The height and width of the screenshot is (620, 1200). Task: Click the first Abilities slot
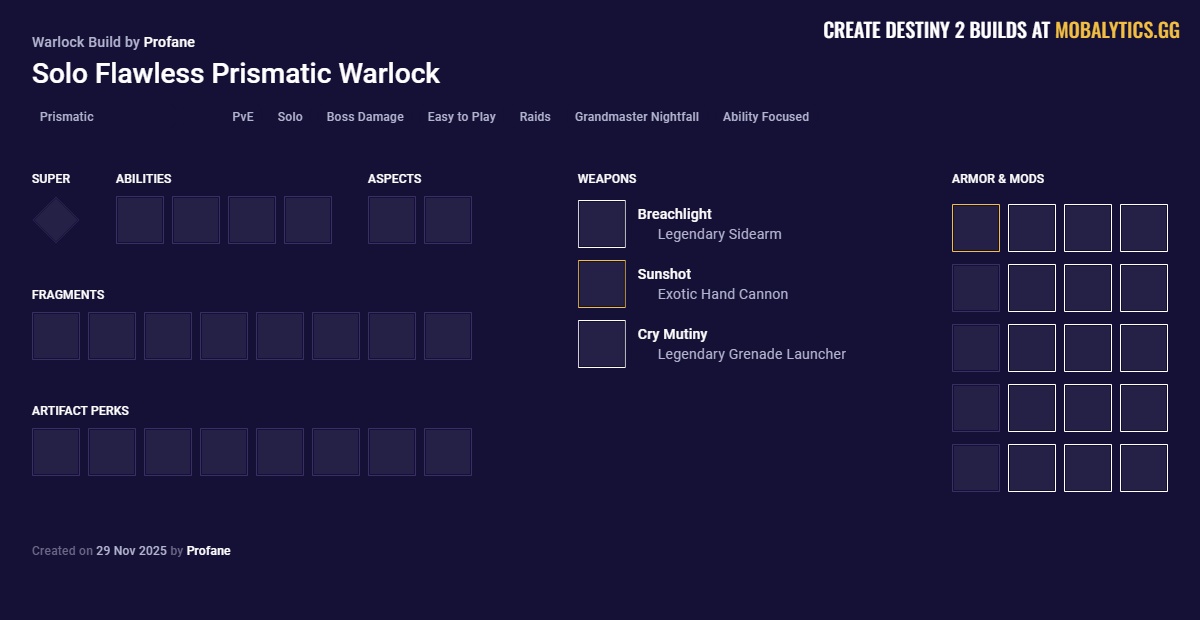coord(140,220)
